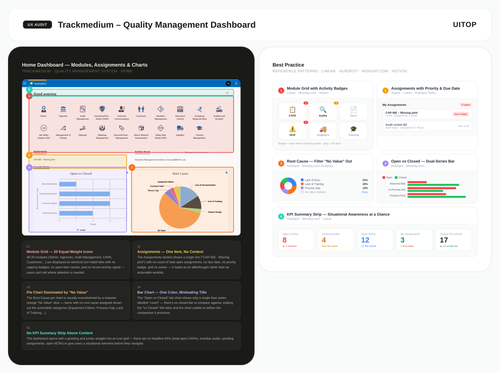The width and height of the screenshot is (500, 373).
Task: Open the Suppliers truck icon in dashboard
Action: tap(180, 128)
